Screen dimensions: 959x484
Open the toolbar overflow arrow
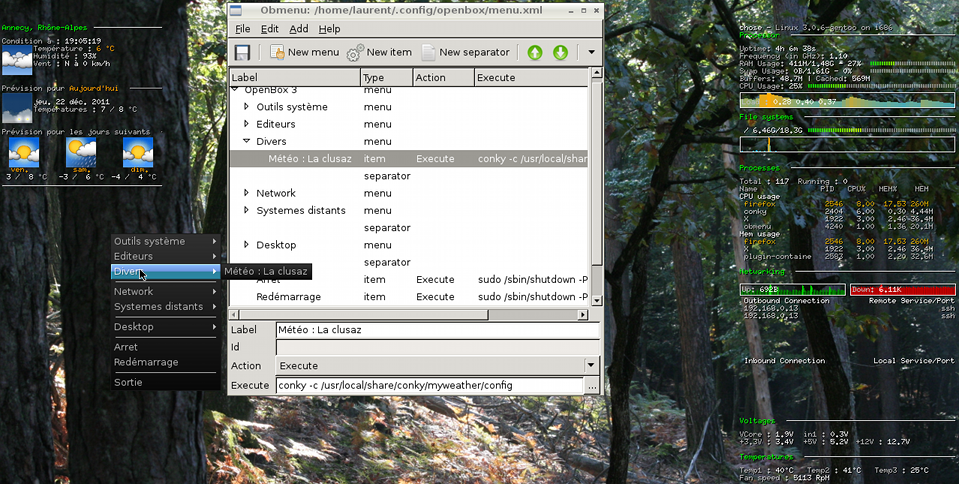tap(591, 52)
